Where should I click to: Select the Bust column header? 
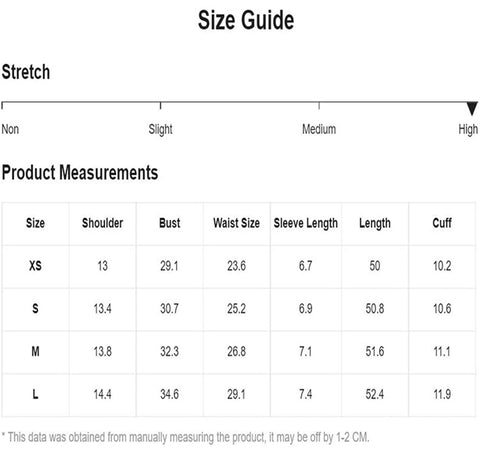tap(170, 223)
